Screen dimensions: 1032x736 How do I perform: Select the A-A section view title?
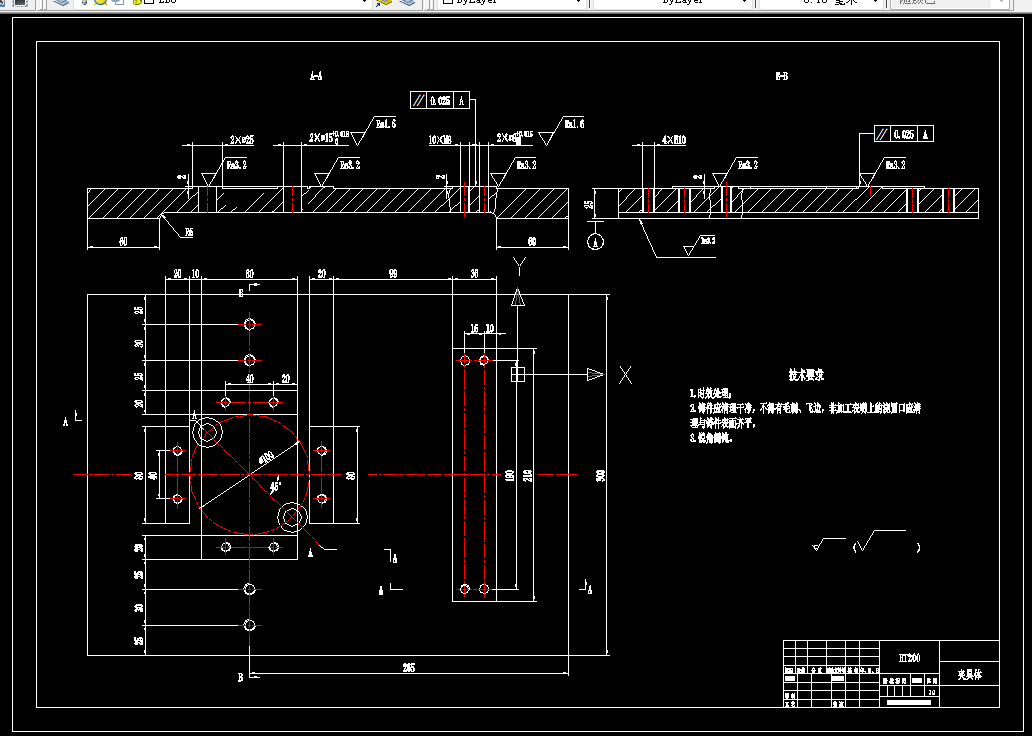pyautogui.click(x=316, y=76)
